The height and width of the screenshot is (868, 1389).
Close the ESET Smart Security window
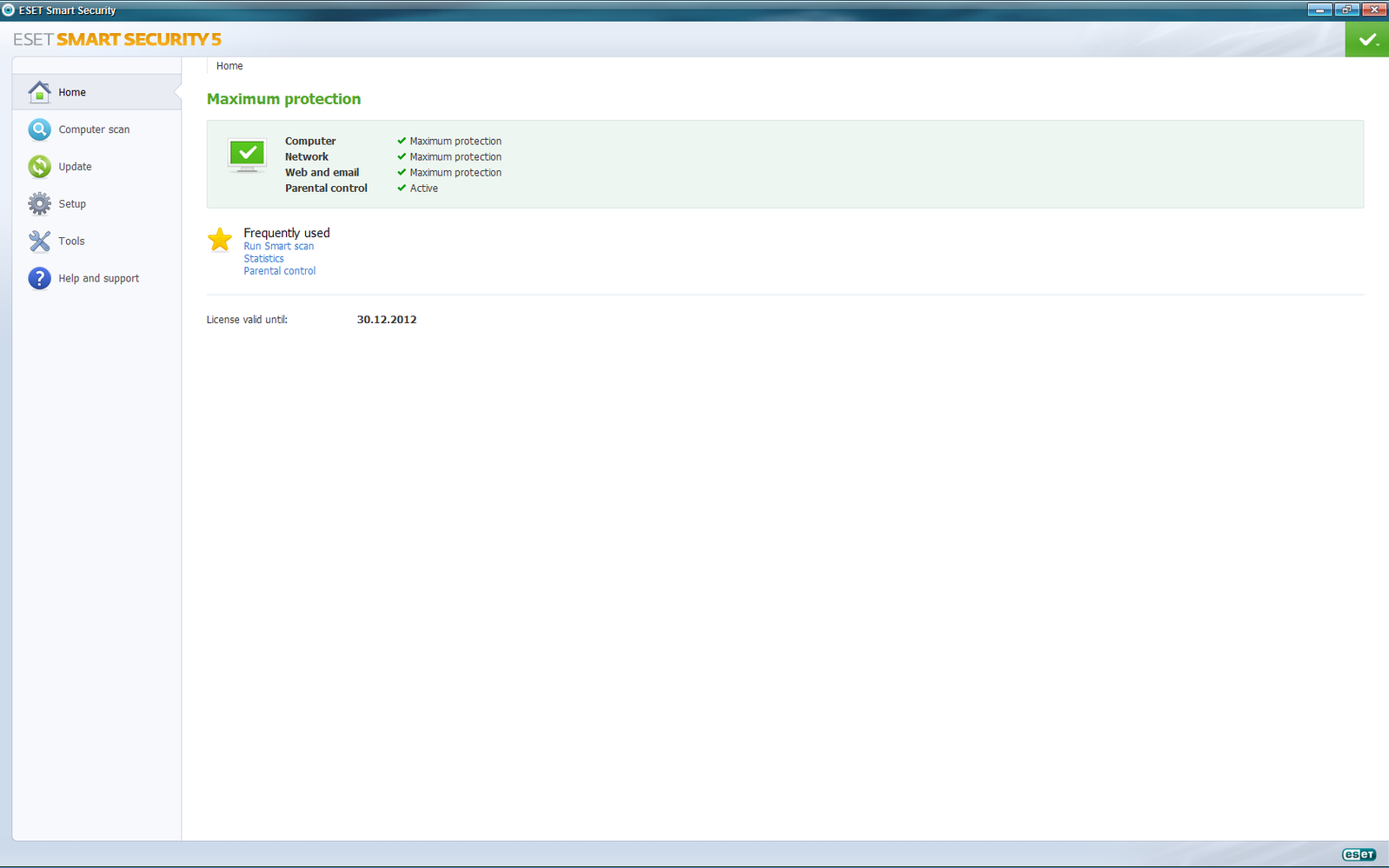click(x=1374, y=10)
